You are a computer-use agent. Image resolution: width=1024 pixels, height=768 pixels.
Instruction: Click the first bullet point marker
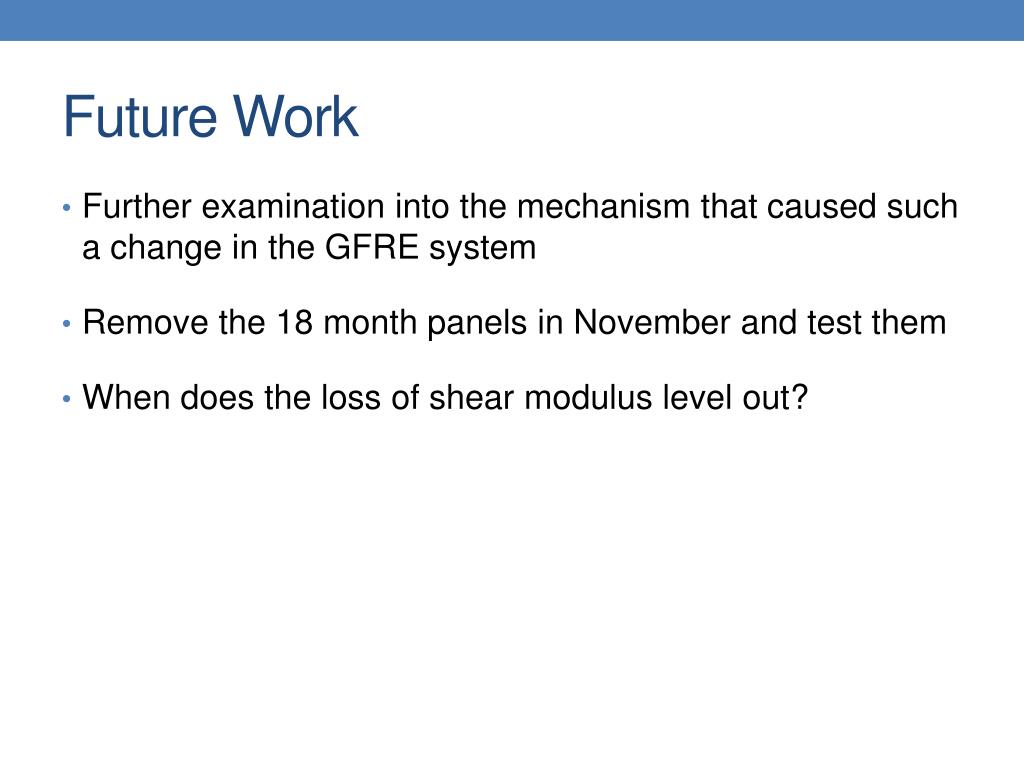(x=66, y=208)
